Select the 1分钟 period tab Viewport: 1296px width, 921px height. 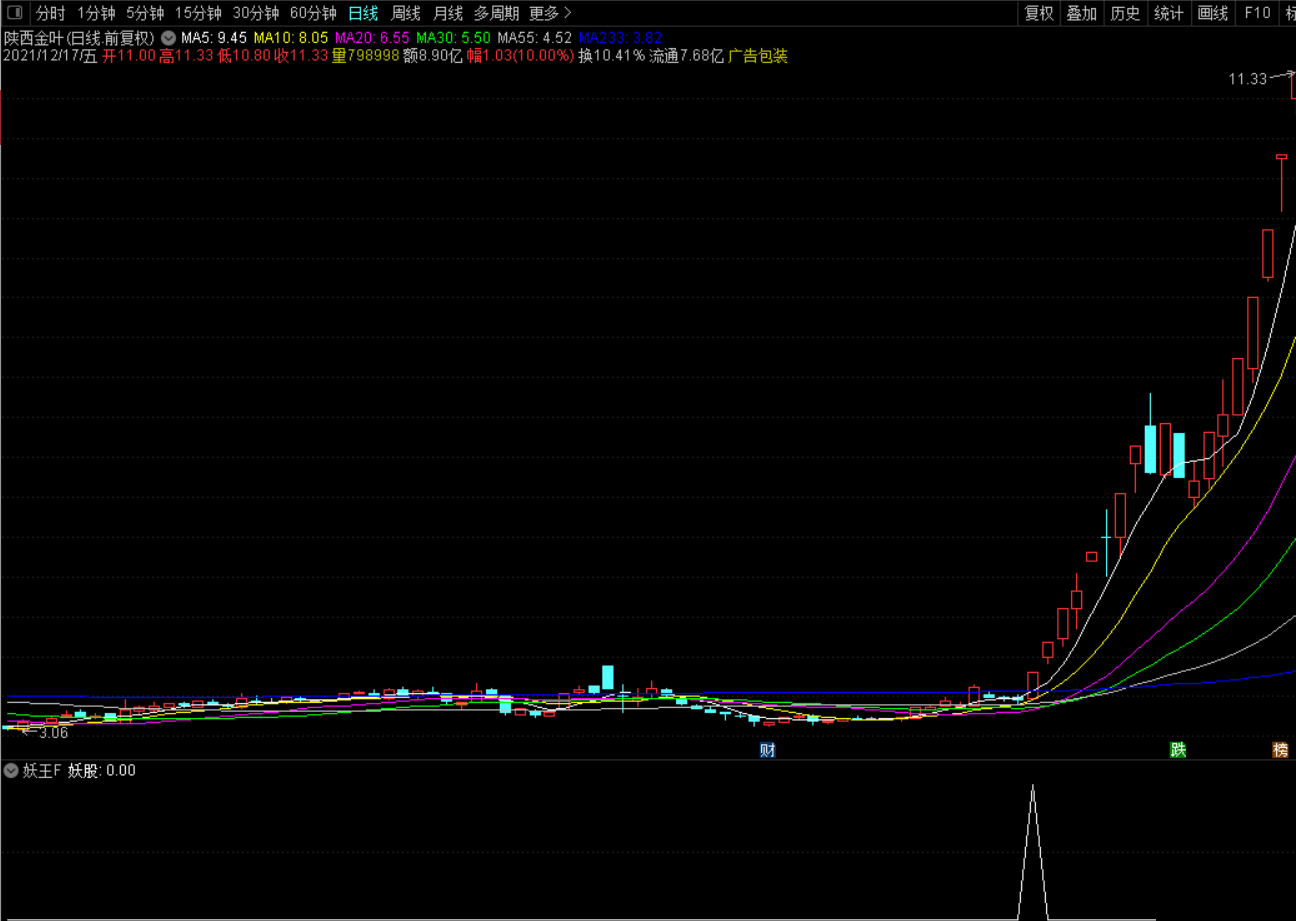[96, 13]
